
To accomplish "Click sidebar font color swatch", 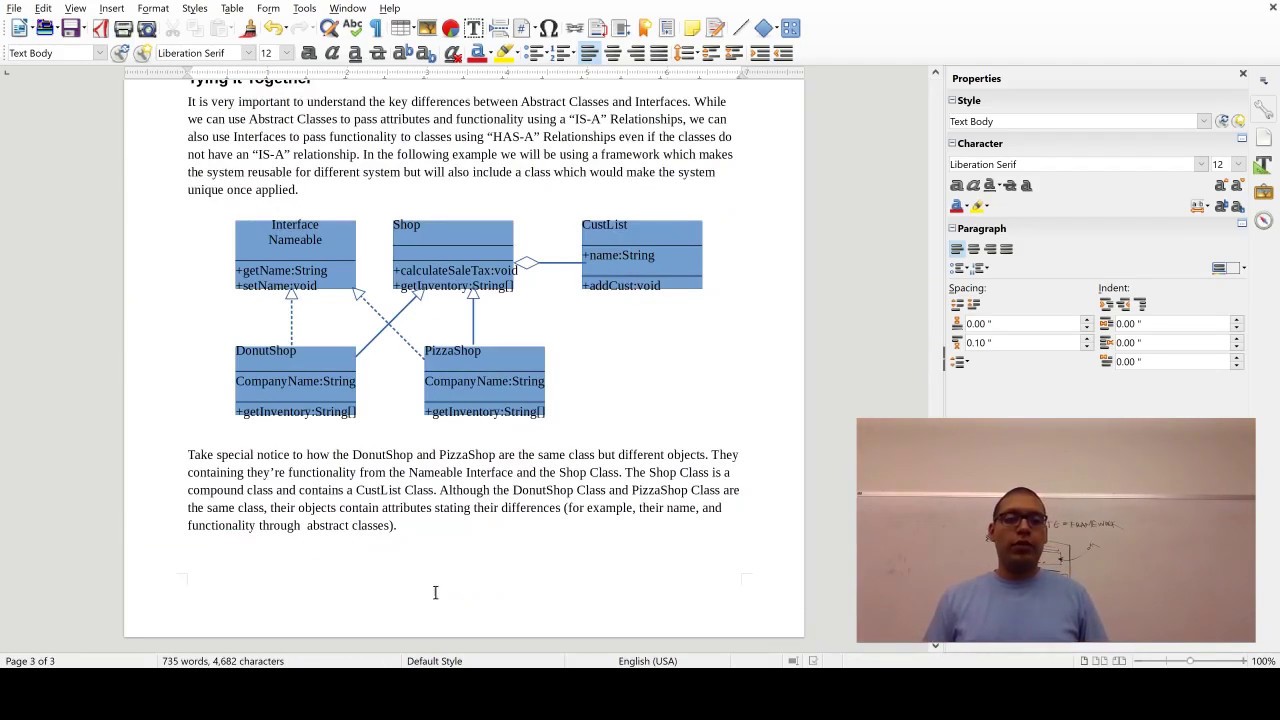I will [x=957, y=206].
